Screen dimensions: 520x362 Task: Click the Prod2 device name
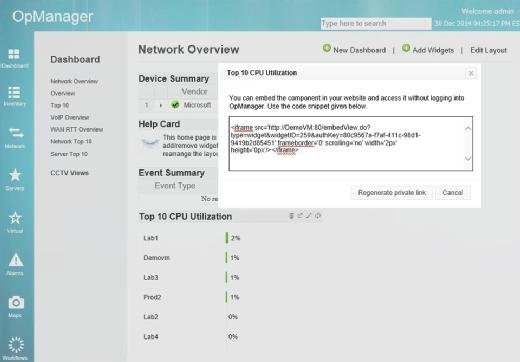pos(152,297)
